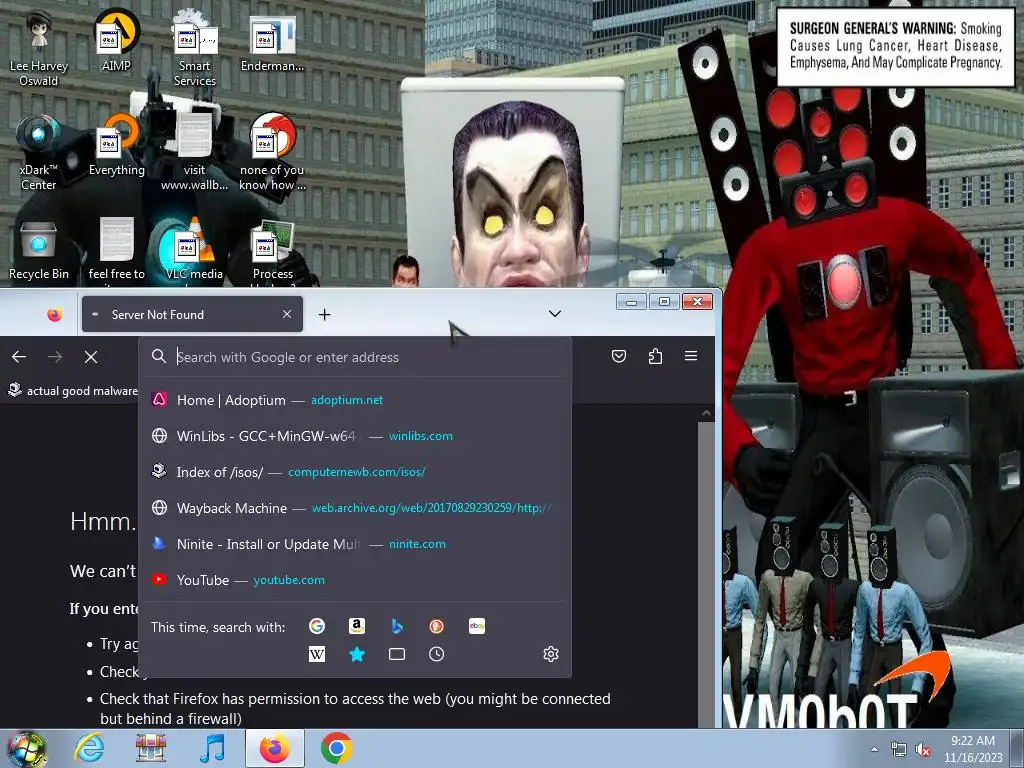Select the DuckDuckGo search icon

(x=436, y=626)
